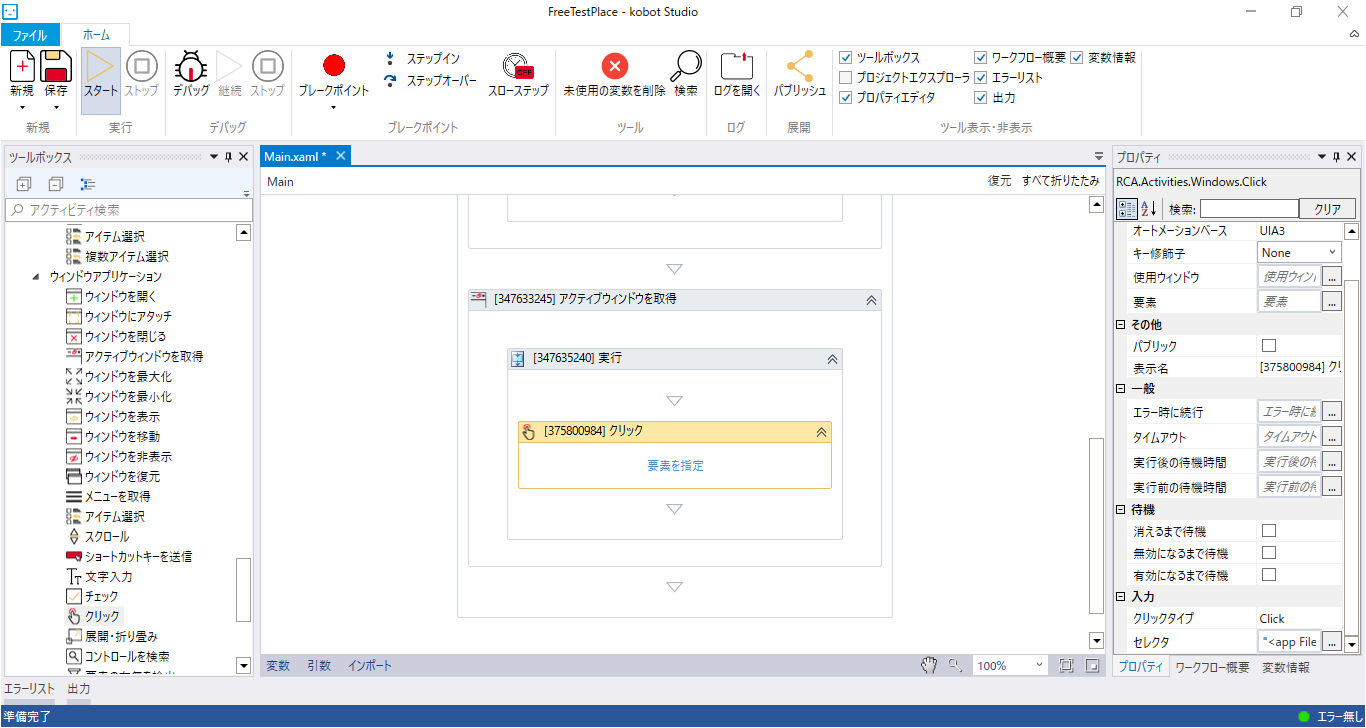Click the ステップオーバー icon

pyautogui.click(x=391, y=81)
